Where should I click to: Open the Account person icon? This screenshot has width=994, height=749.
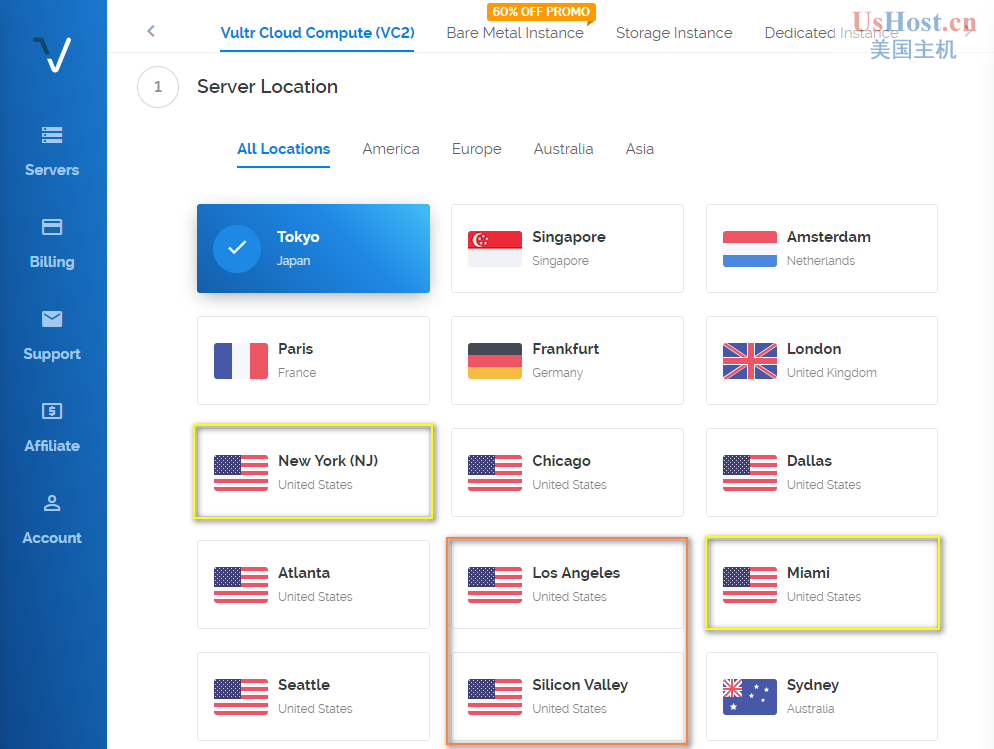[x=52, y=503]
